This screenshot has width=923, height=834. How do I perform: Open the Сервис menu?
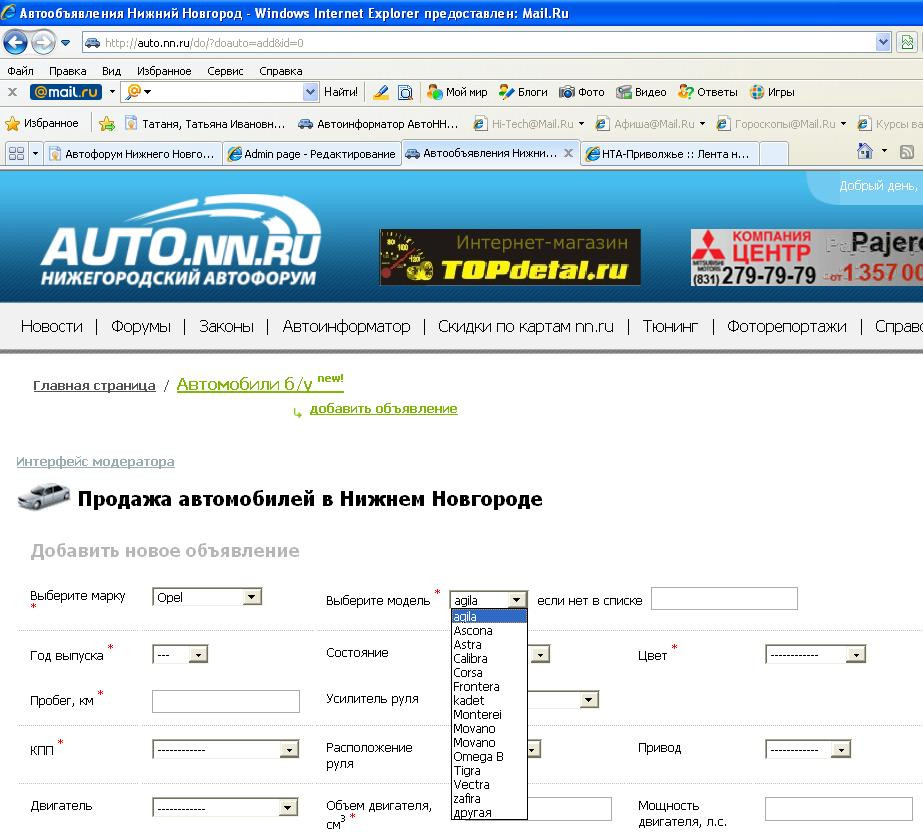tap(225, 71)
